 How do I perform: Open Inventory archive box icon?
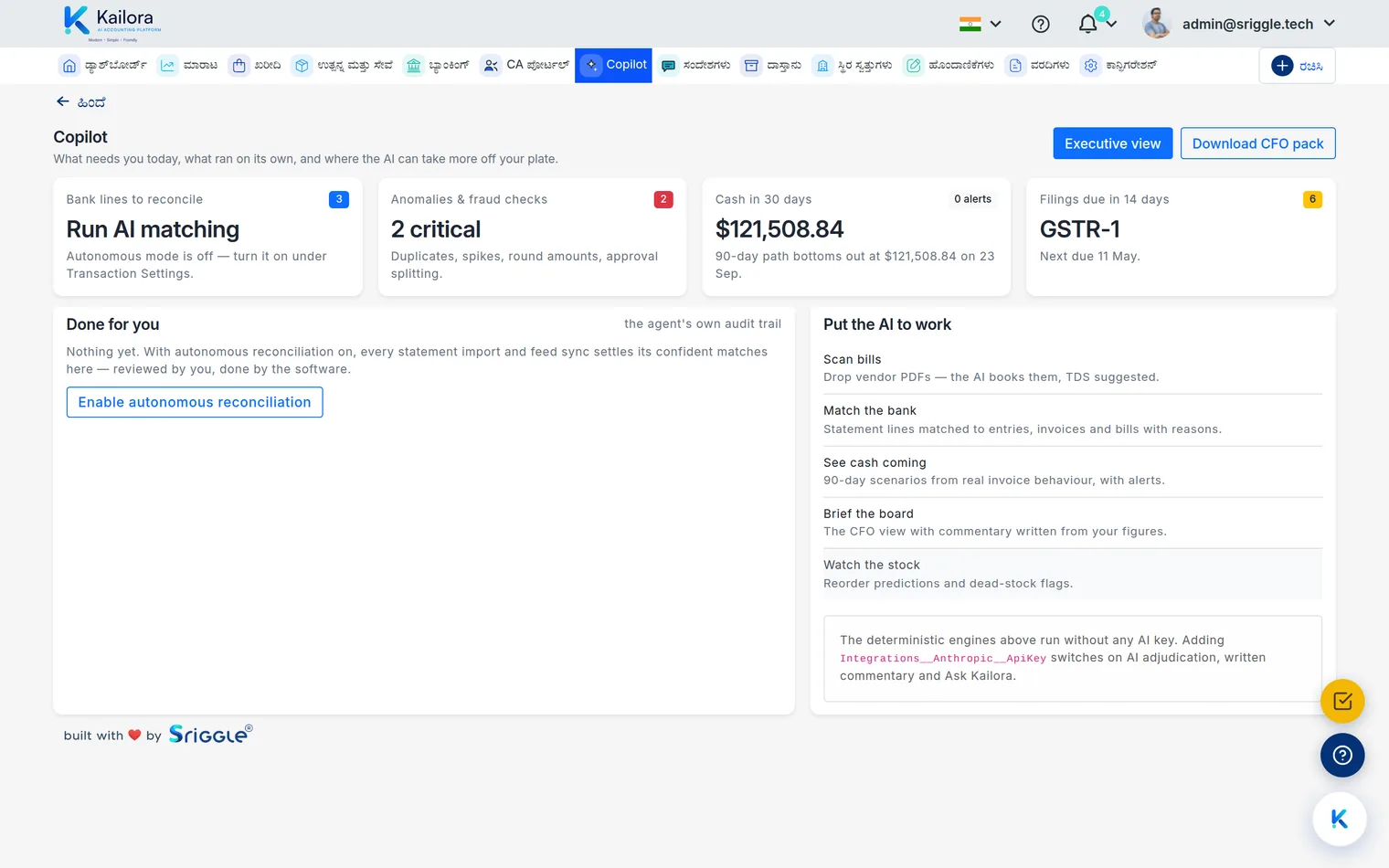coord(751,66)
